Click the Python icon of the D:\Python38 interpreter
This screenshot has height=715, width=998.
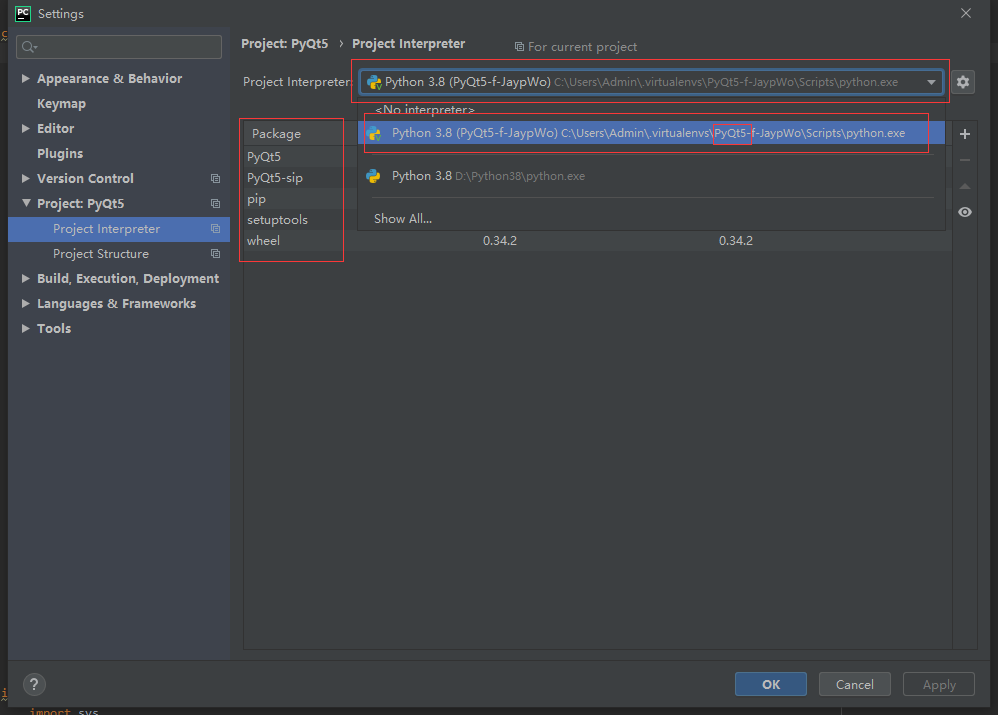374,176
